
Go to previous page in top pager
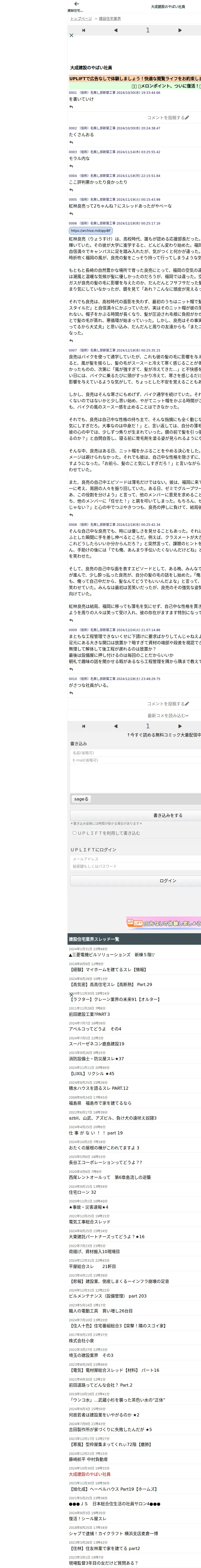116,30
